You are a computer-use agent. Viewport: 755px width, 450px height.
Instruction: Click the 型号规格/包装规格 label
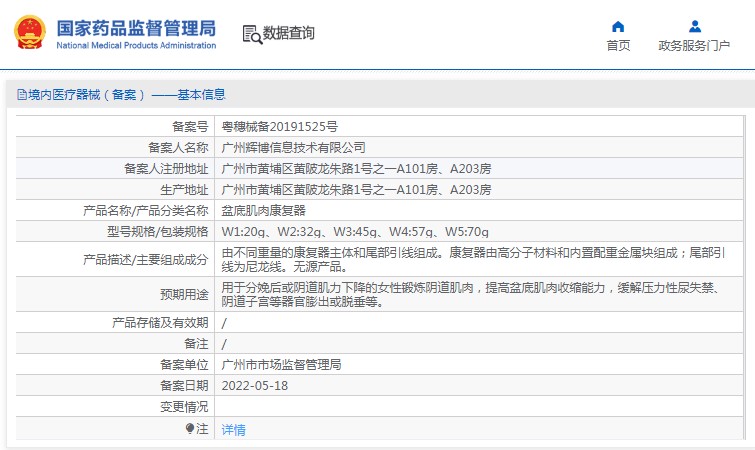157,231
